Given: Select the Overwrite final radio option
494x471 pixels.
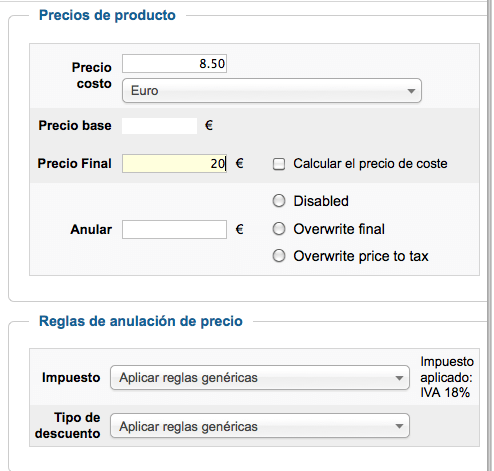Looking at the screenshot, I should click(x=279, y=229).
